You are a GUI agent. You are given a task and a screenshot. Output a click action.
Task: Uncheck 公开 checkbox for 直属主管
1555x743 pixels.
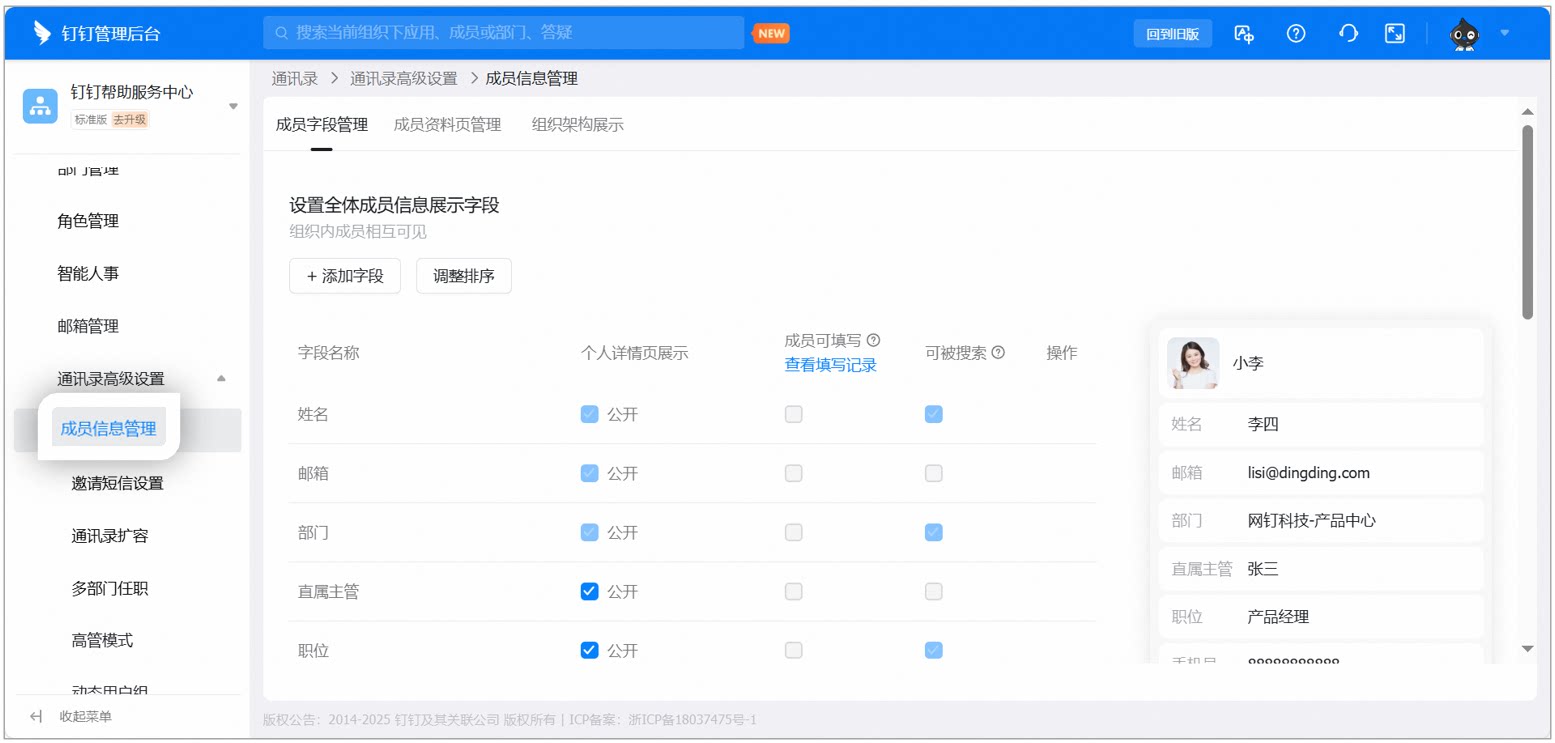point(590,591)
